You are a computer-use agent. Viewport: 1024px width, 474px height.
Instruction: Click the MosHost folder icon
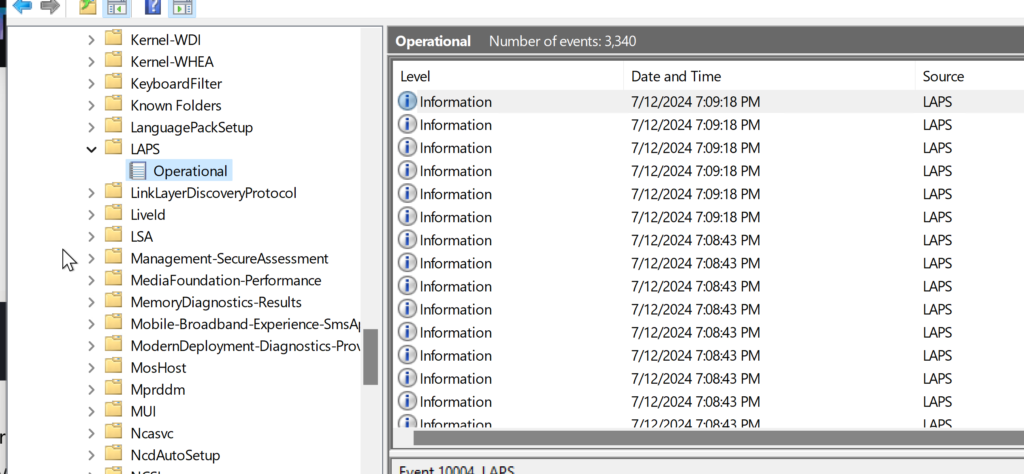tap(114, 368)
